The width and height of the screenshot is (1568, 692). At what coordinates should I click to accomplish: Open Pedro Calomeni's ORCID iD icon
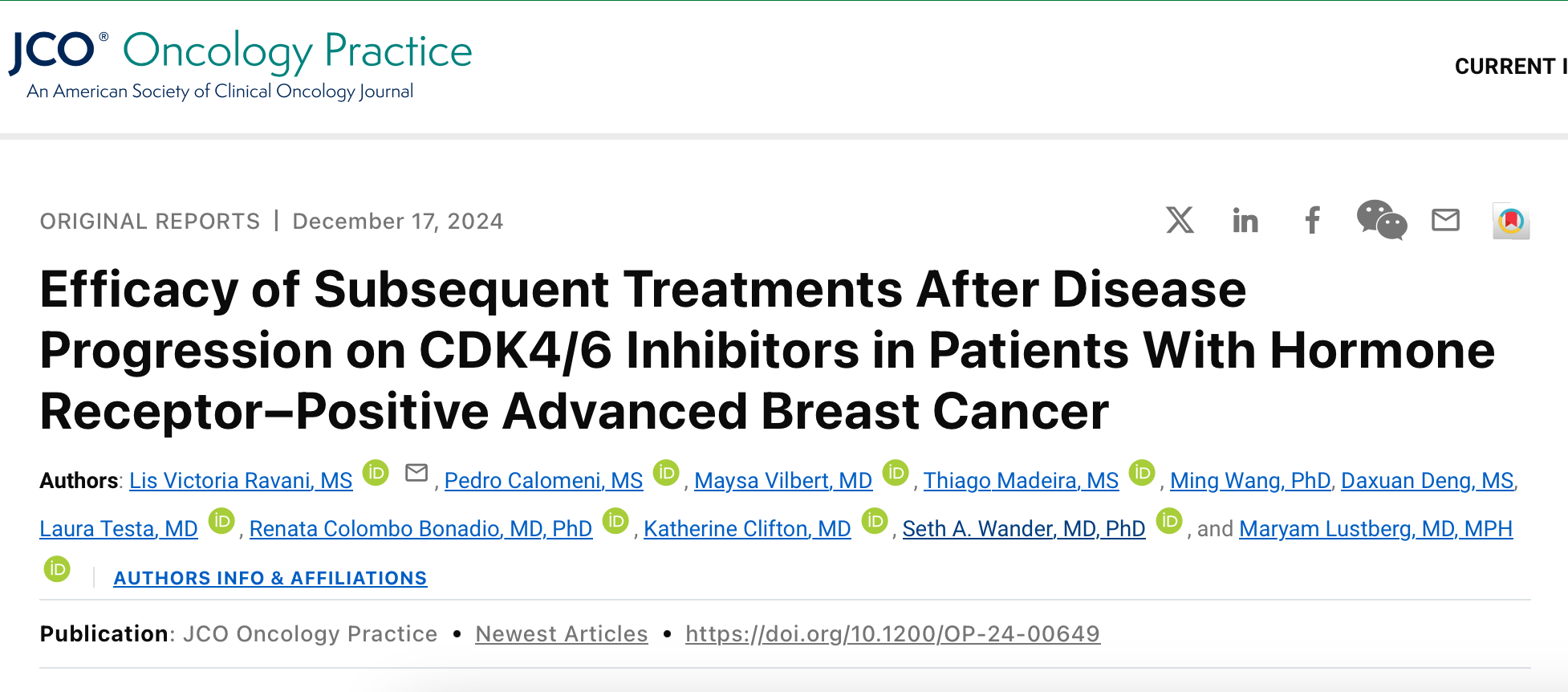(666, 473)
